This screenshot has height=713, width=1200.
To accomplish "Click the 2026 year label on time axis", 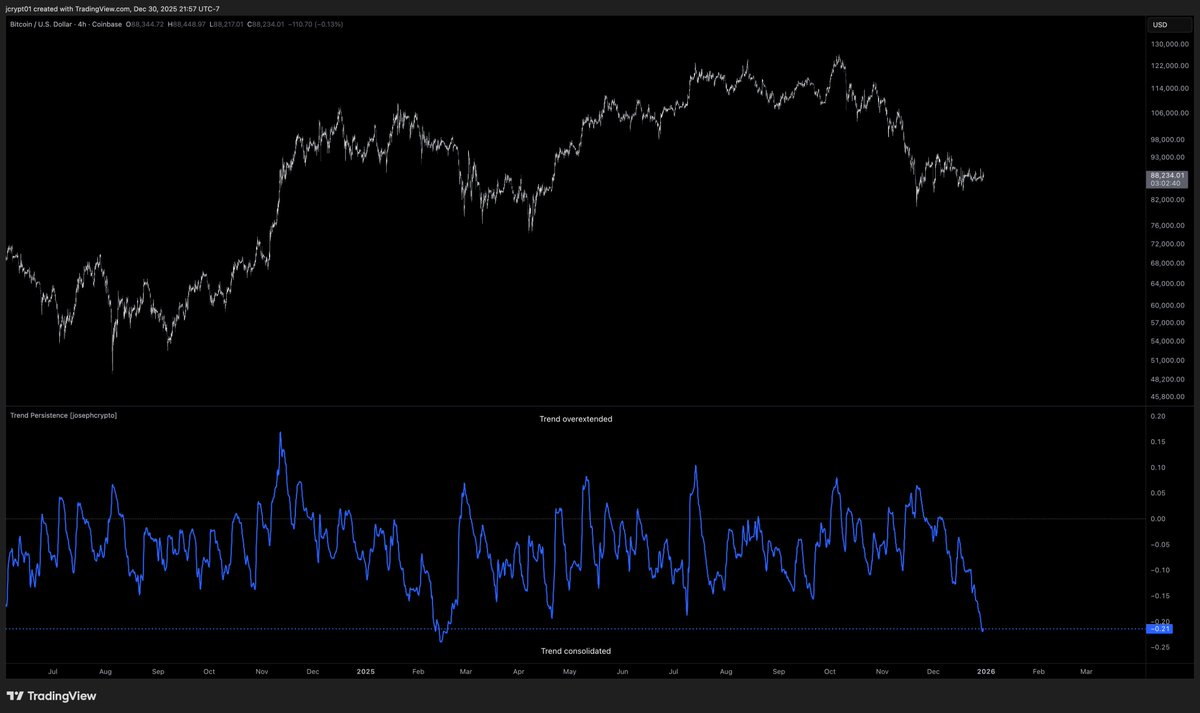I will [985, 672].
